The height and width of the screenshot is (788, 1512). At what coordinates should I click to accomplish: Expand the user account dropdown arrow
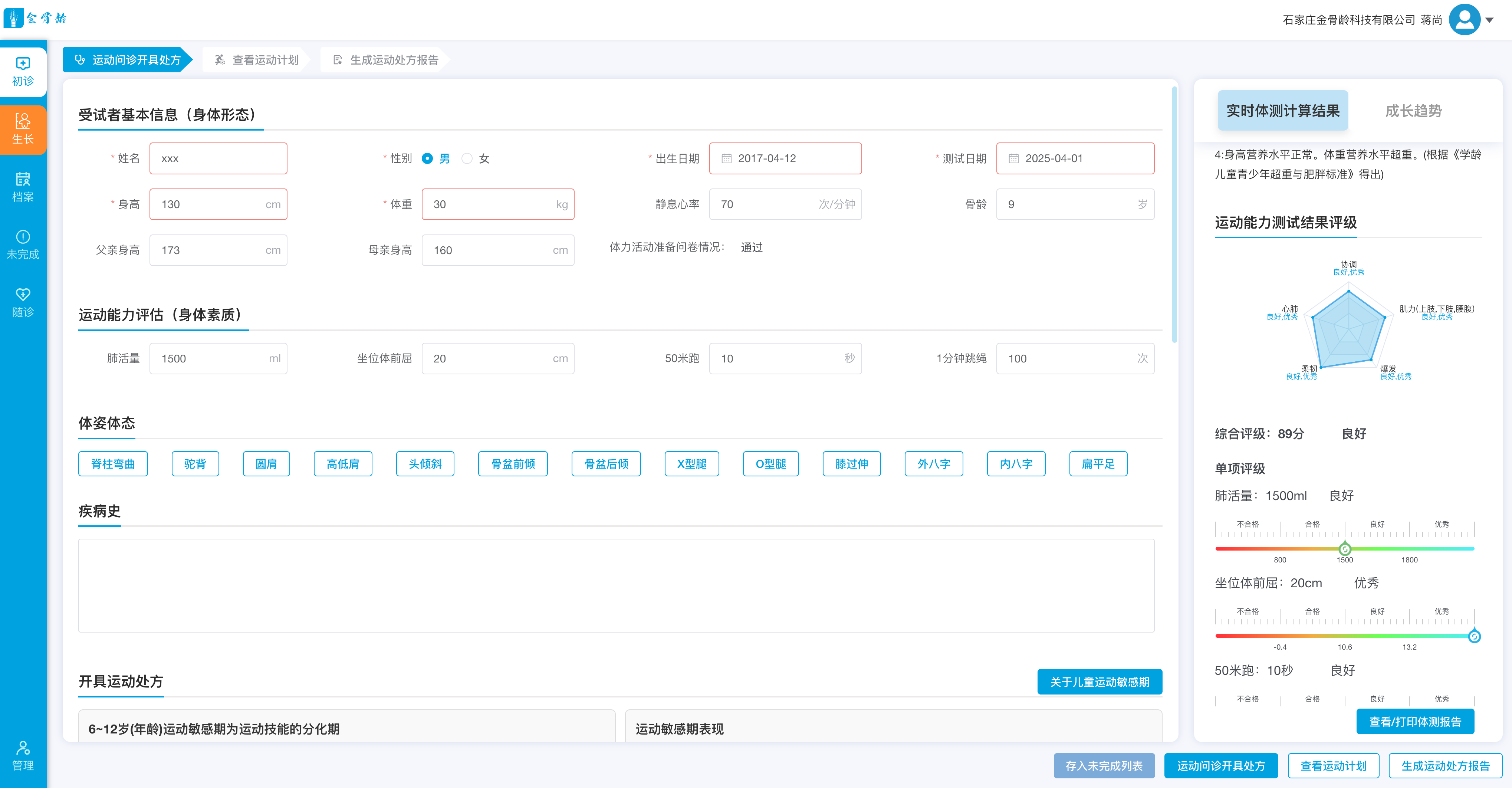1490,20
